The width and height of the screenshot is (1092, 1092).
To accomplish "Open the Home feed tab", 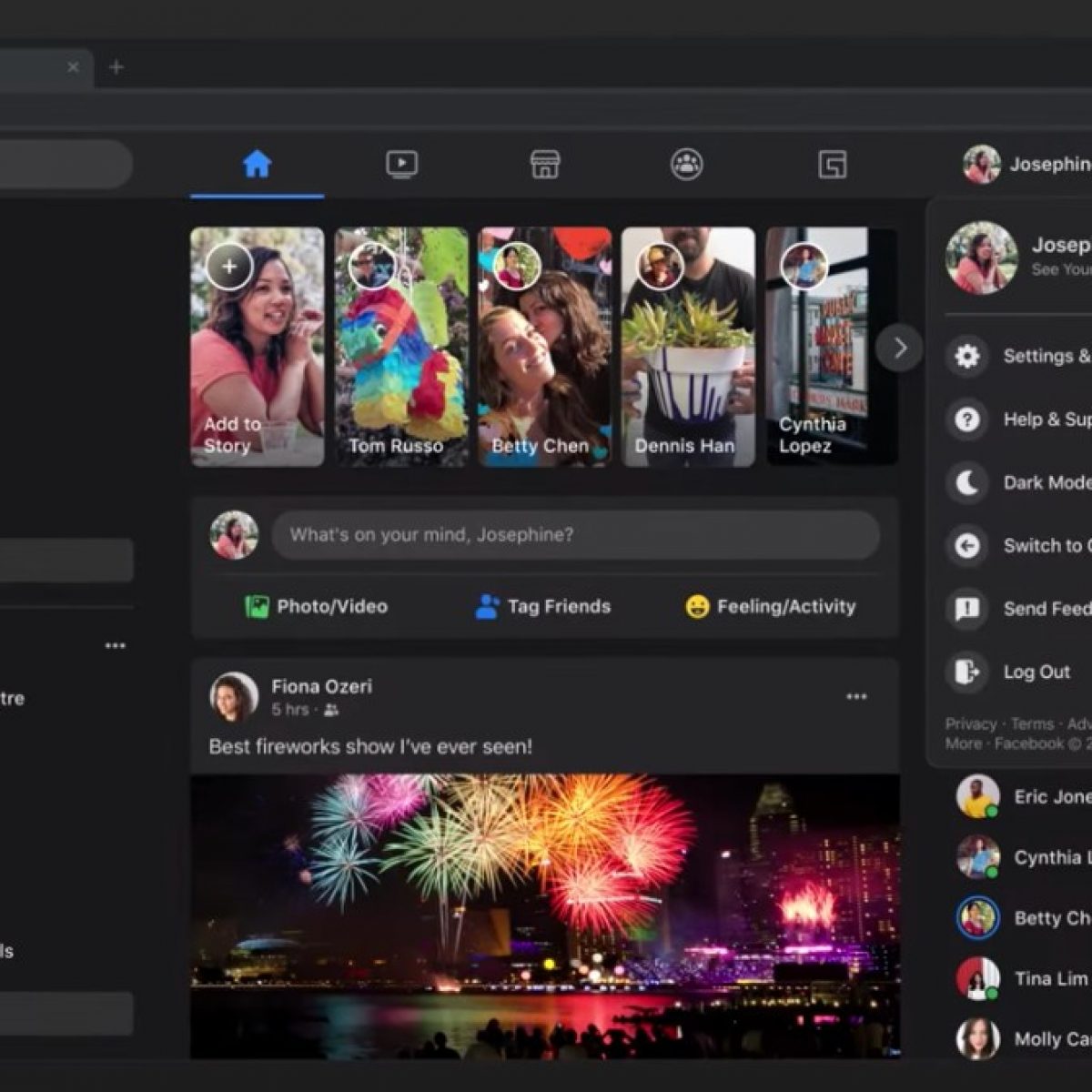I will (257, 165).
